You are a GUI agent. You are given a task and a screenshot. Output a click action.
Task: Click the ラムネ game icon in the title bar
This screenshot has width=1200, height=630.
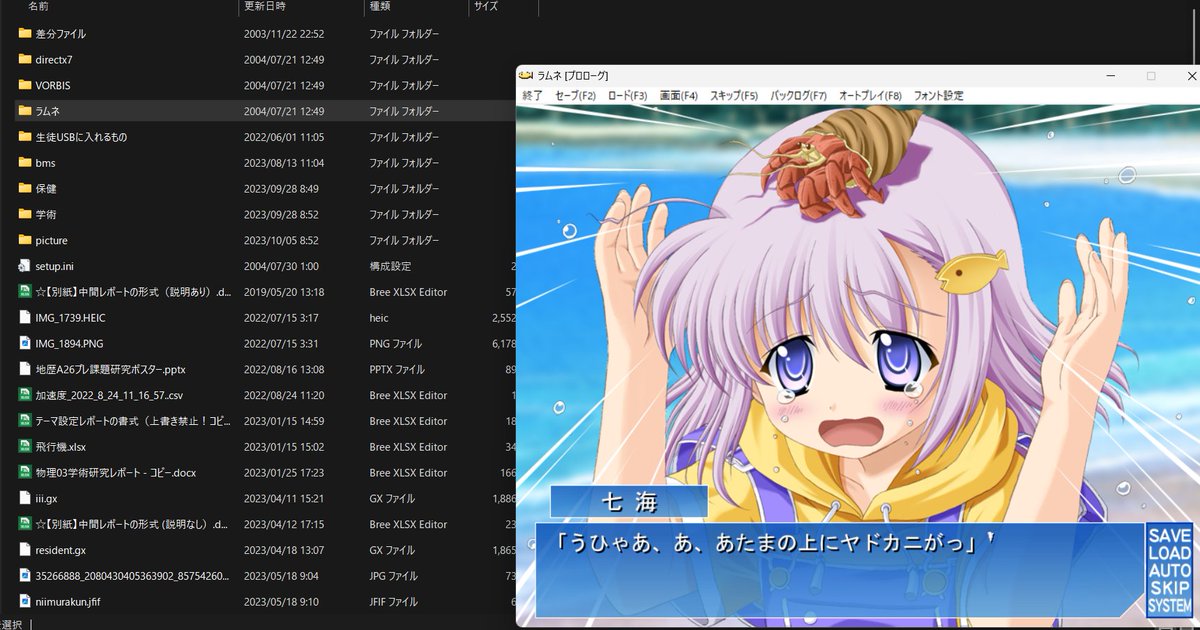point(527,75)
